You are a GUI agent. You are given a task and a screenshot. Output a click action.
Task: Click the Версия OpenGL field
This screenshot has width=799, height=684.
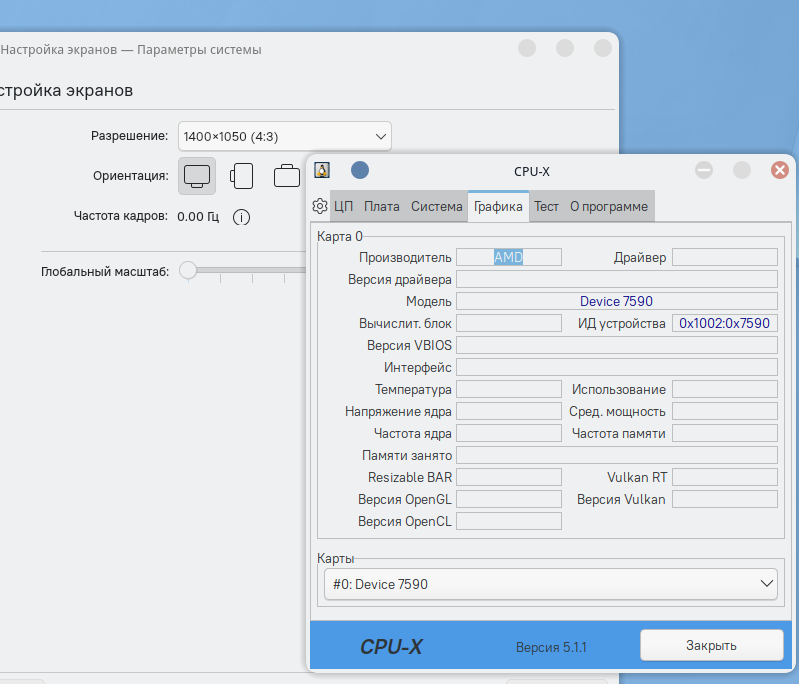[x=509, y=499]
